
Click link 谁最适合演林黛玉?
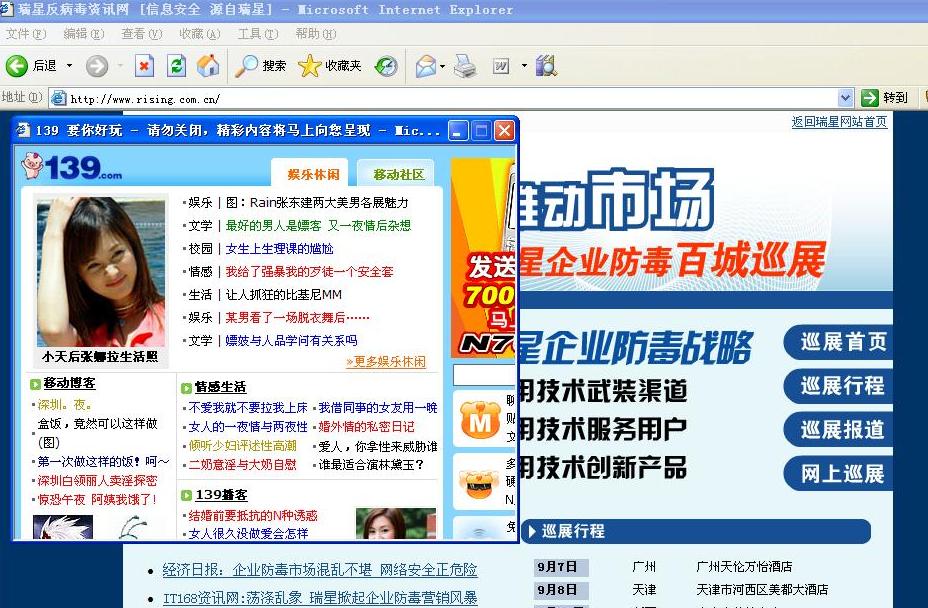[x=371, y=465]
